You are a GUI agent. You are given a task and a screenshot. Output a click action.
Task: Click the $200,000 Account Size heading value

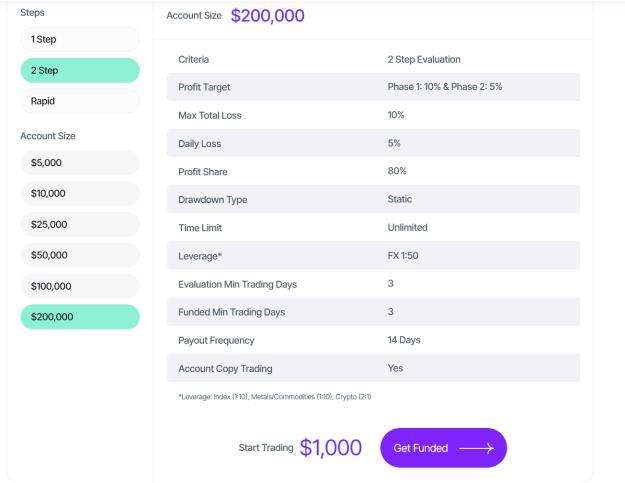267,16
